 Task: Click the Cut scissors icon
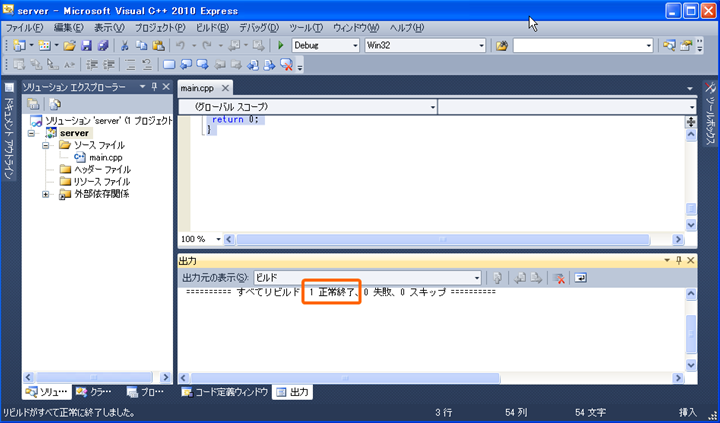coord(124,45)
